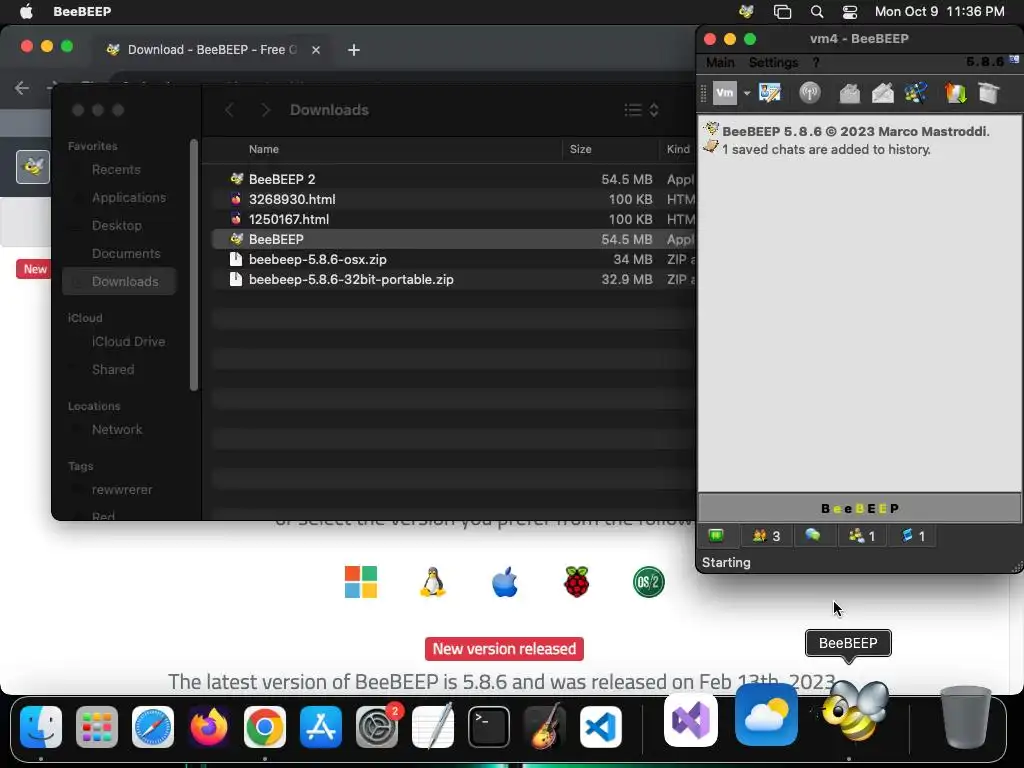The image size is (1024, 768).
Task: Go back in Finder with the left chevron
Action: (x=229, y=110)
